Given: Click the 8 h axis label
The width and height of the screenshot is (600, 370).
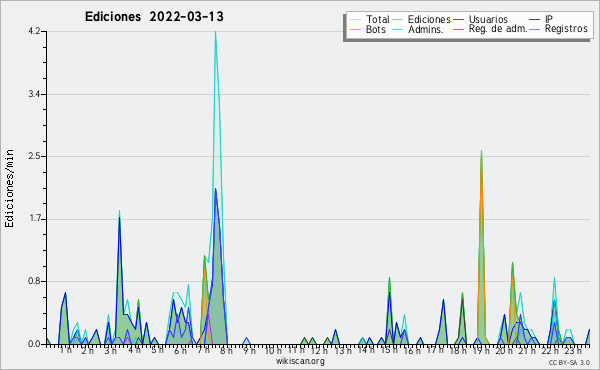Looking at the screenshot, I should [226, 351].
